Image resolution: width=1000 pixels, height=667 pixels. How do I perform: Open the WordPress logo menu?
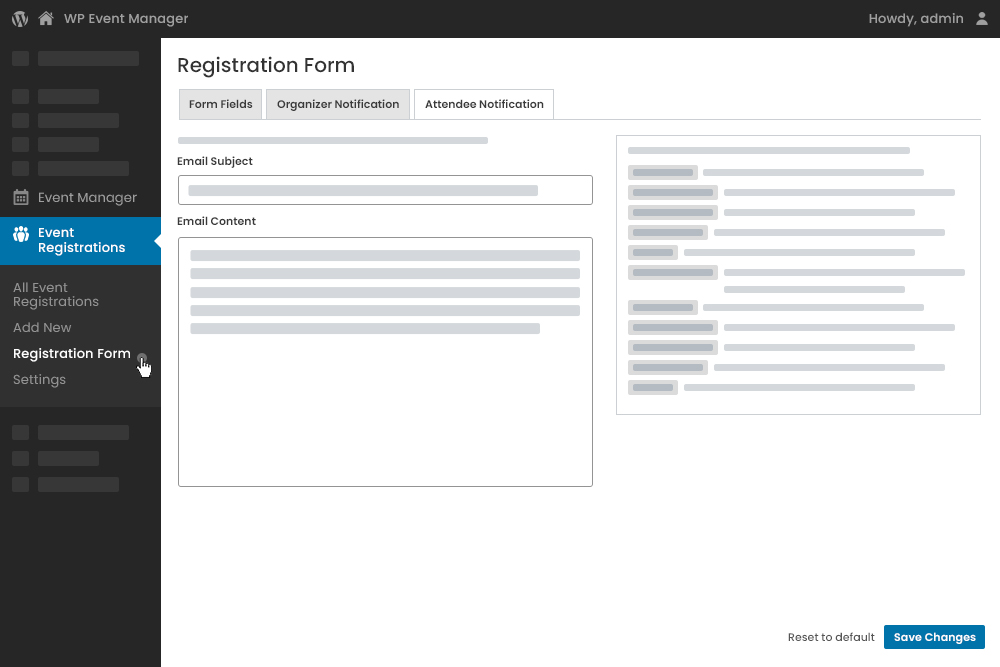point(20,18)
